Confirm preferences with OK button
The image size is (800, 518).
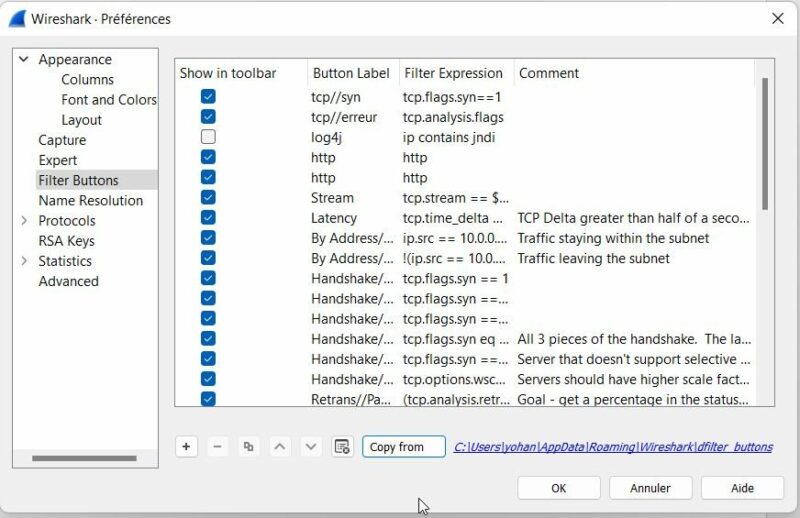click(559, 488)
